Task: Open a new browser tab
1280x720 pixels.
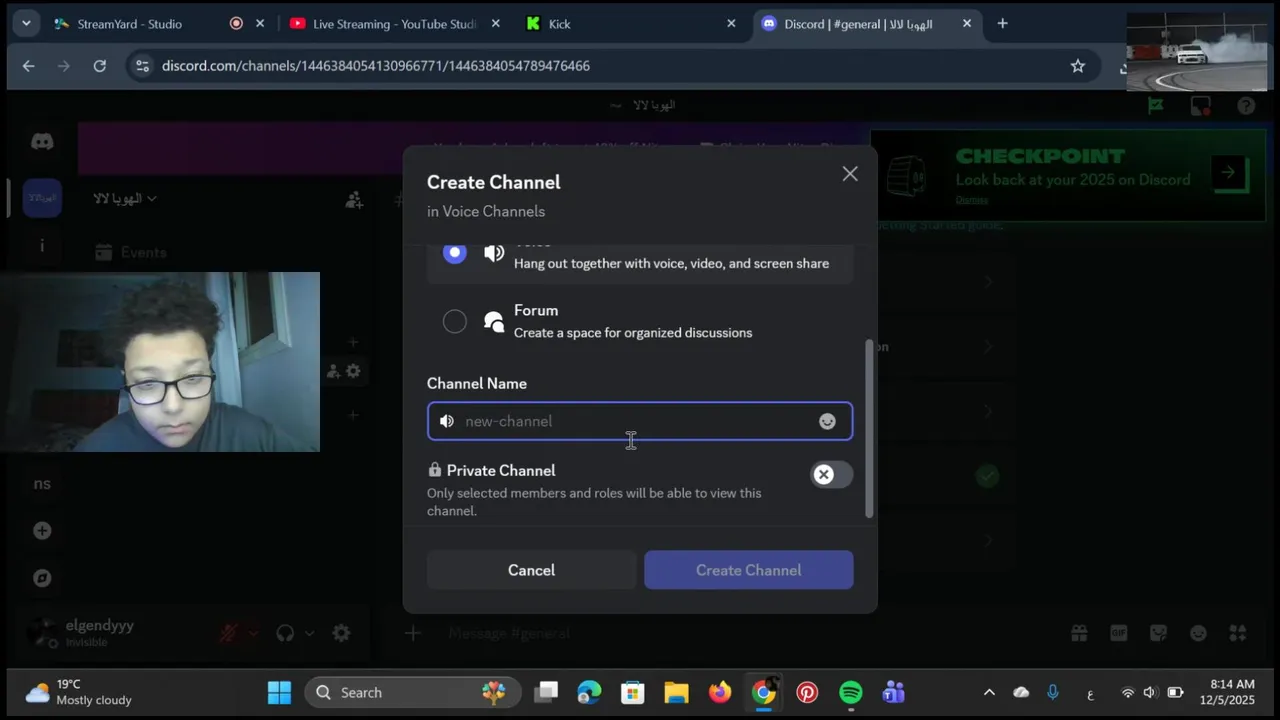Action: tap(1002, 24)
